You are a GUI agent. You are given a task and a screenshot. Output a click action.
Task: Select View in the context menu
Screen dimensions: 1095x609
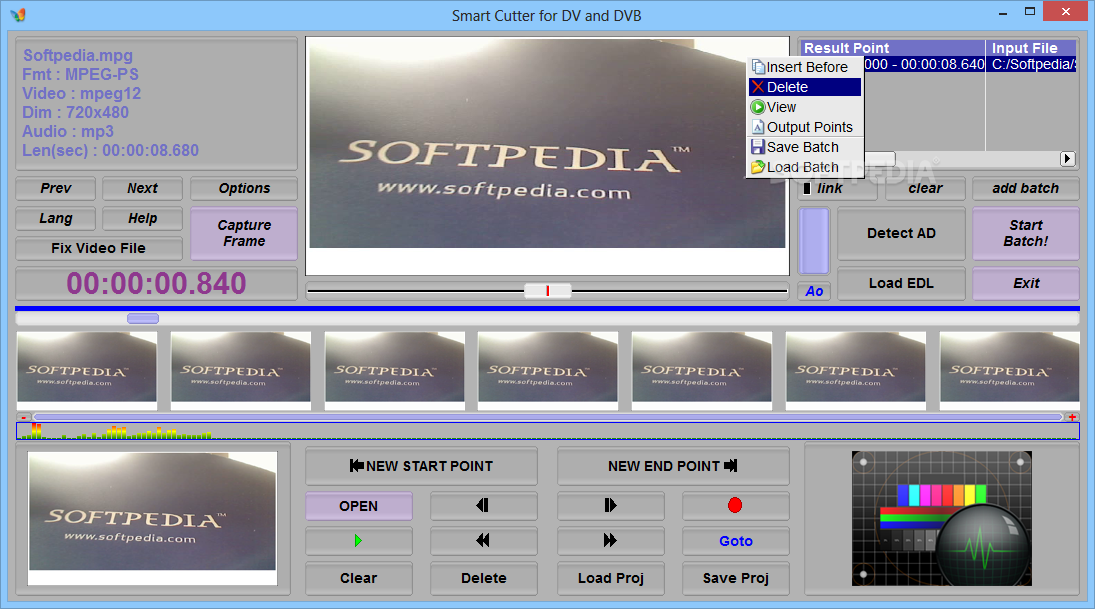805,108
